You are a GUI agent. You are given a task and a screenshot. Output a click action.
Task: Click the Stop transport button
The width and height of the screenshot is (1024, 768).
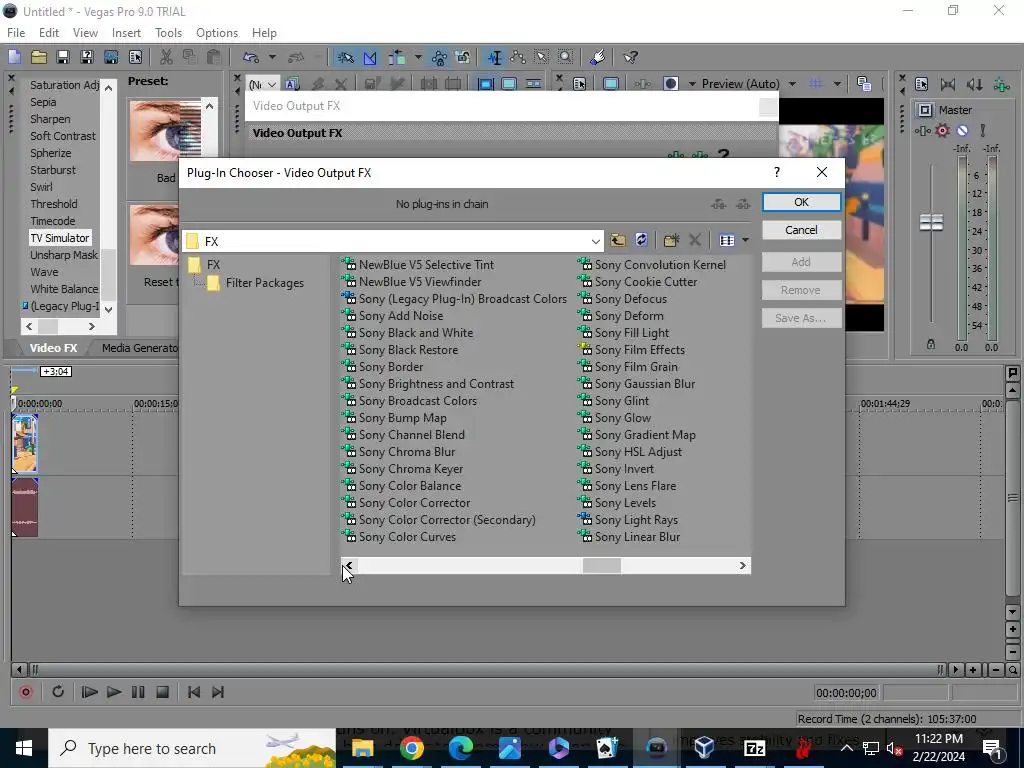163,692
